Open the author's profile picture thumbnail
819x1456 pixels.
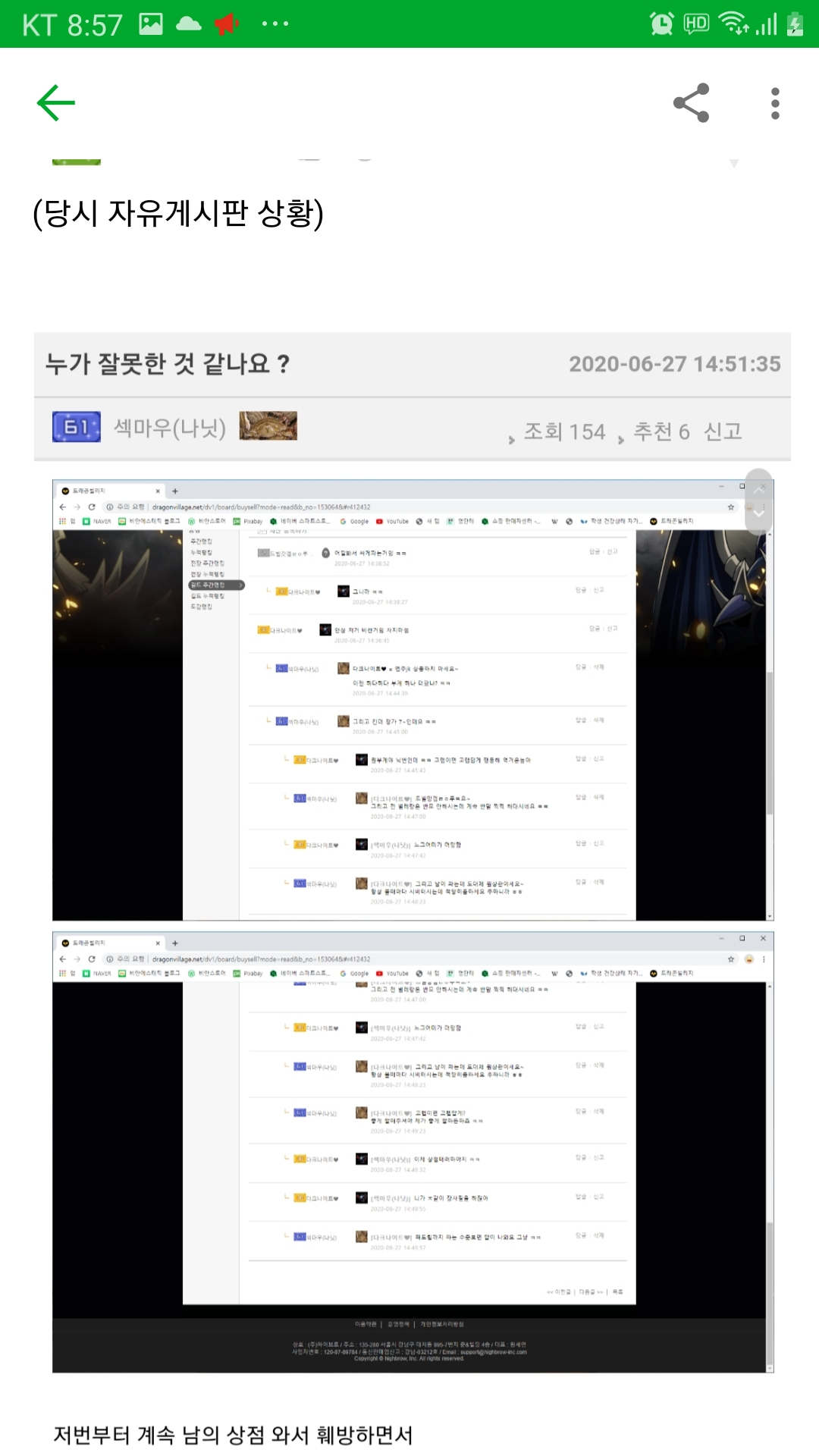tap(268, 426)
